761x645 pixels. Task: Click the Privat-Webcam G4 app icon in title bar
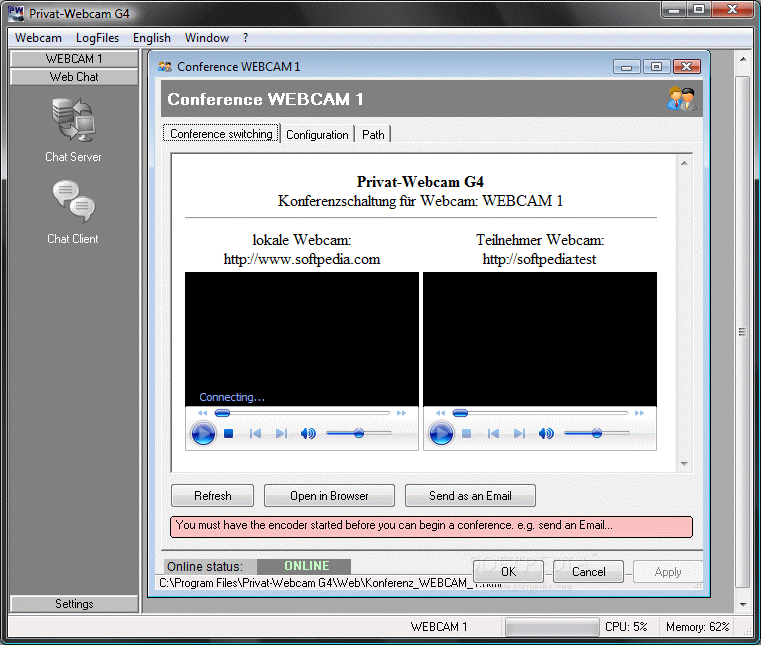[16, 13]
